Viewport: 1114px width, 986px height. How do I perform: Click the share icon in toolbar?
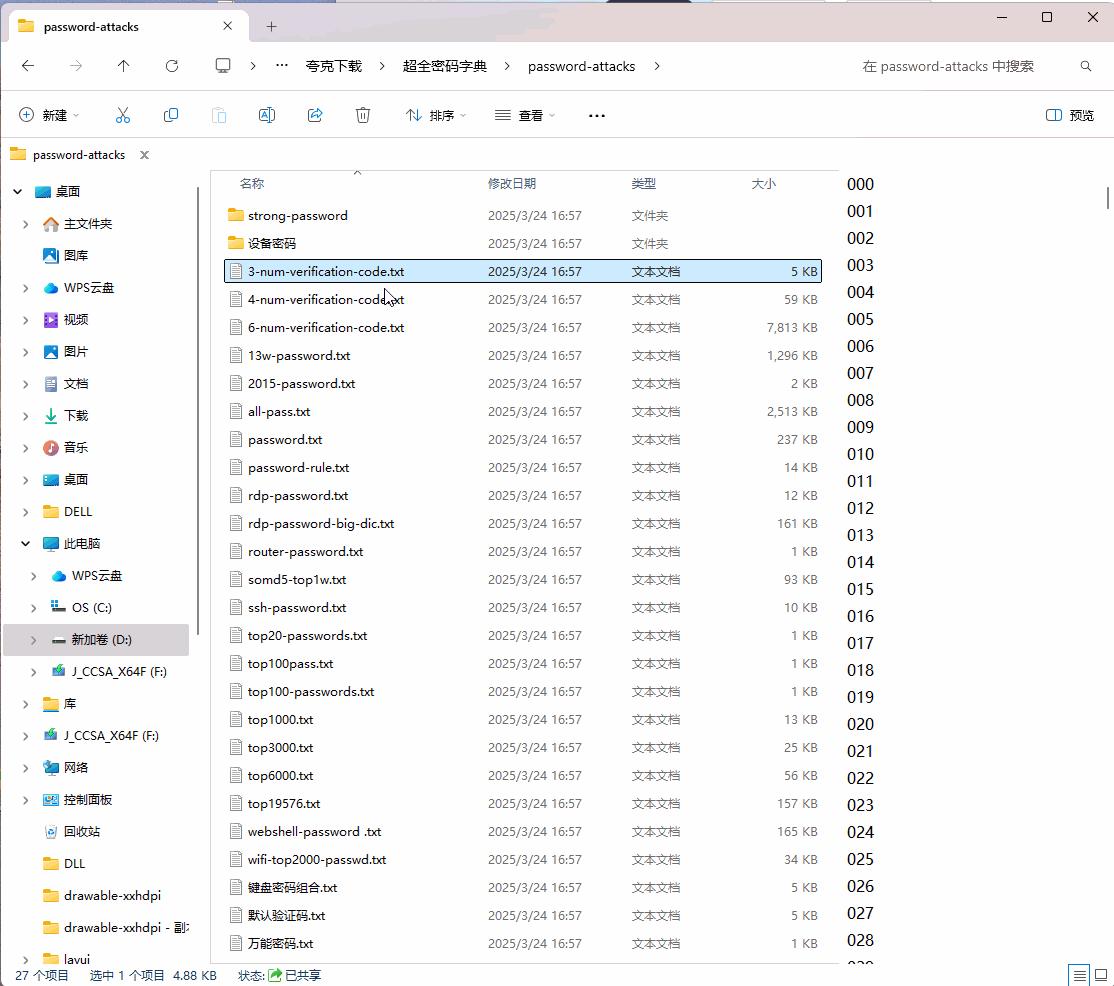(x=315, y=115)
